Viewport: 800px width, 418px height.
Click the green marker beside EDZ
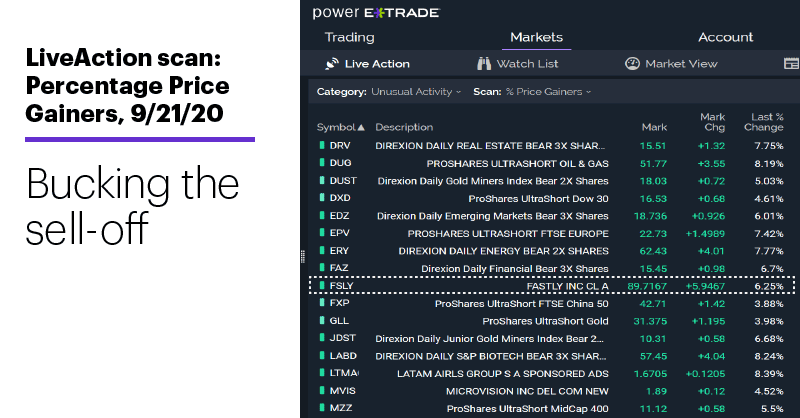[322, 215]
